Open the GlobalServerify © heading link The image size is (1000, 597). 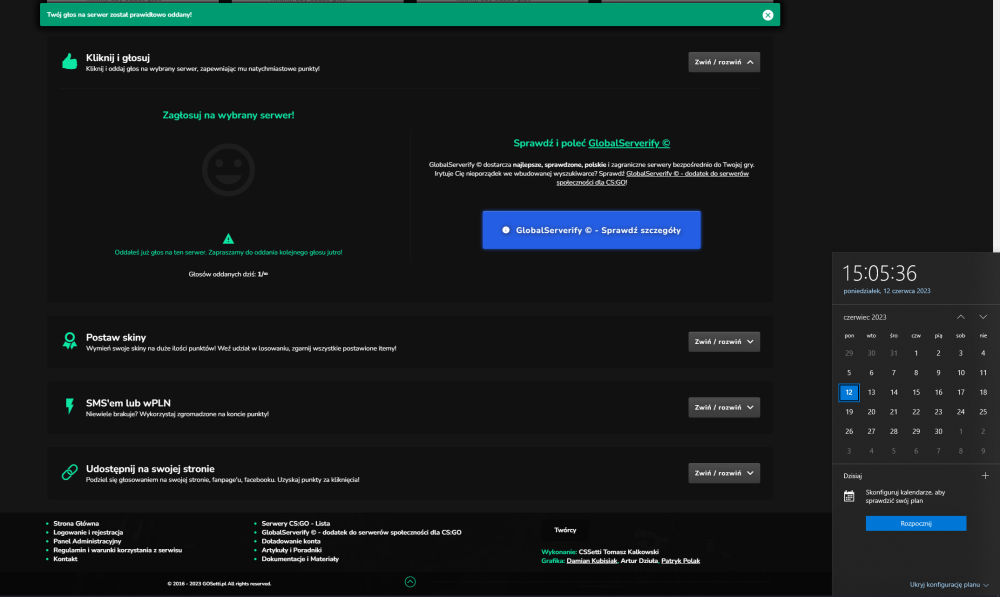click(629, 143)
